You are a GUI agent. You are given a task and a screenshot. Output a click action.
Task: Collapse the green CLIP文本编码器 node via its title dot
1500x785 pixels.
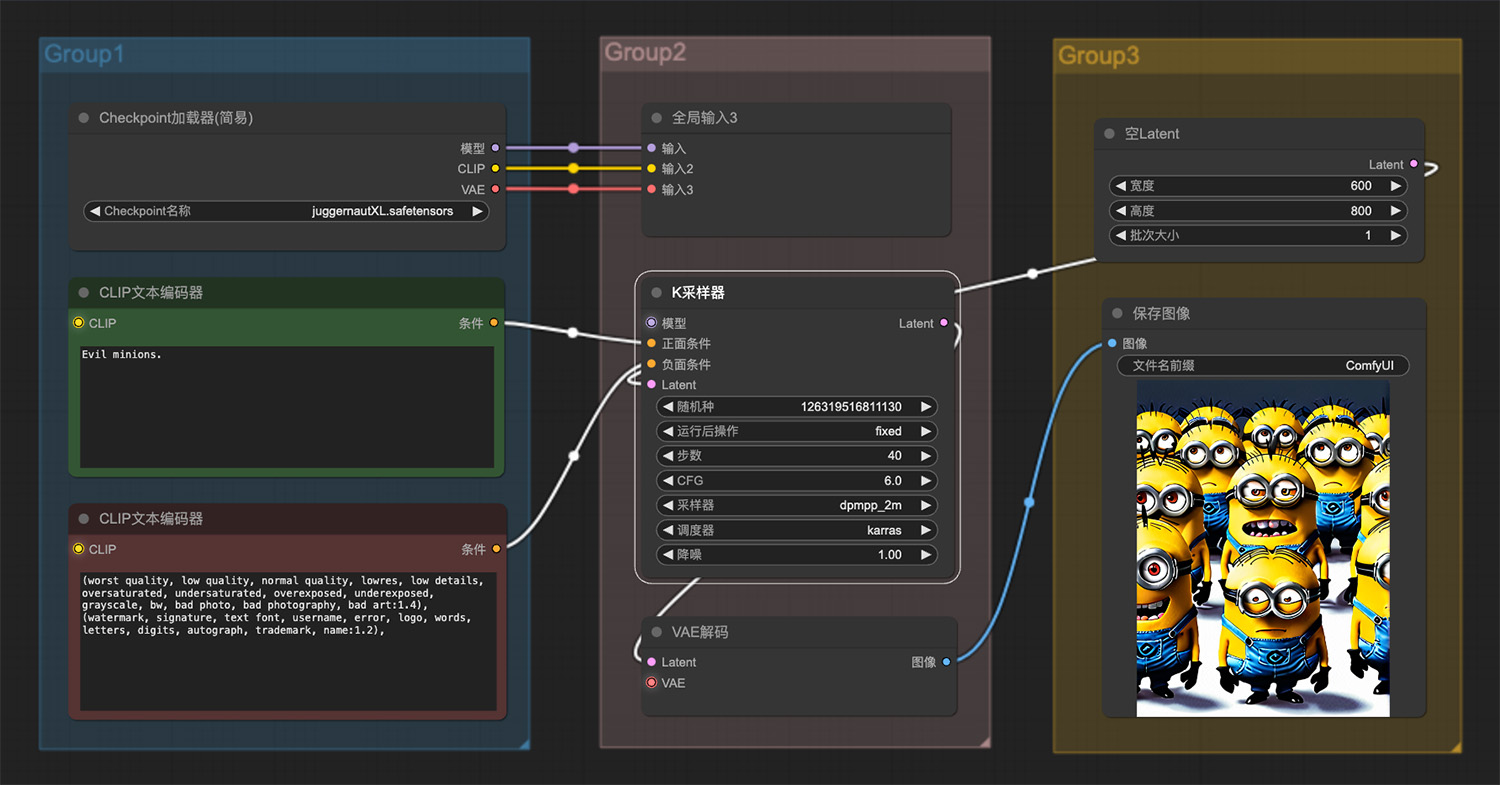click(84, 293)
